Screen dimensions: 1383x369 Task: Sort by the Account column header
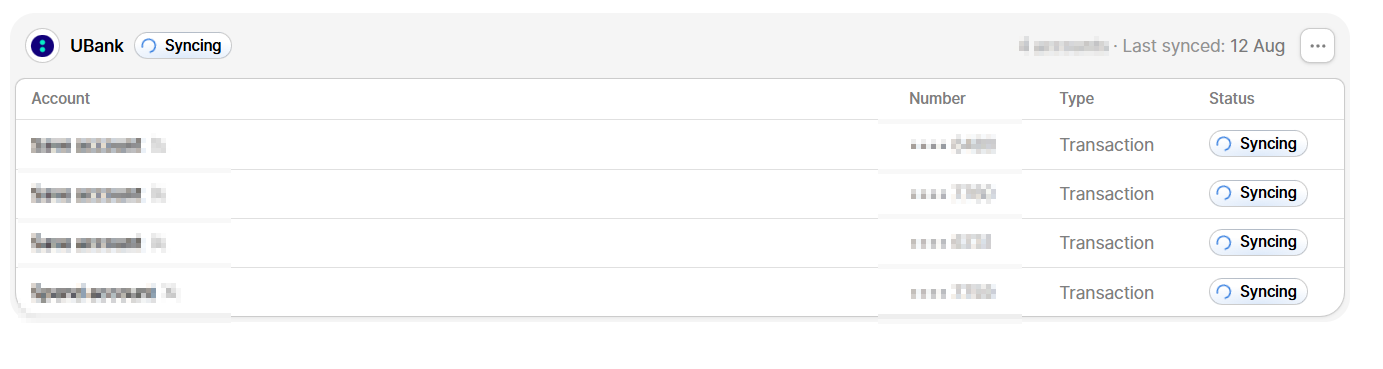[x=61, y=99]
